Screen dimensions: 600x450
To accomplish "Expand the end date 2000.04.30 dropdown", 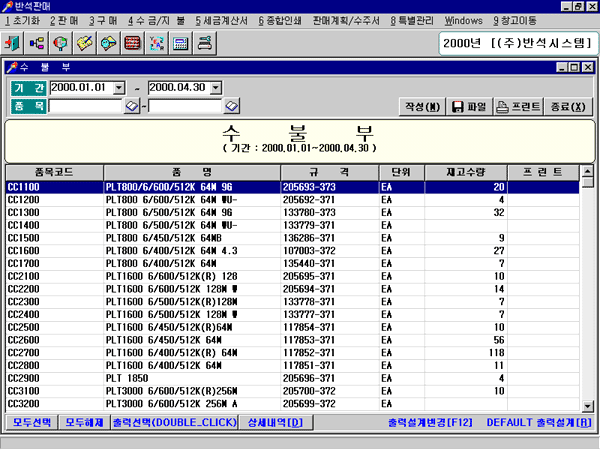I will (216, 88).
